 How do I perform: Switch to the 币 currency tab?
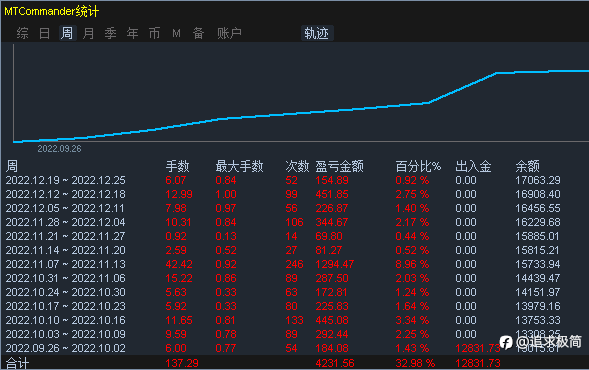[x=154, y=33]
